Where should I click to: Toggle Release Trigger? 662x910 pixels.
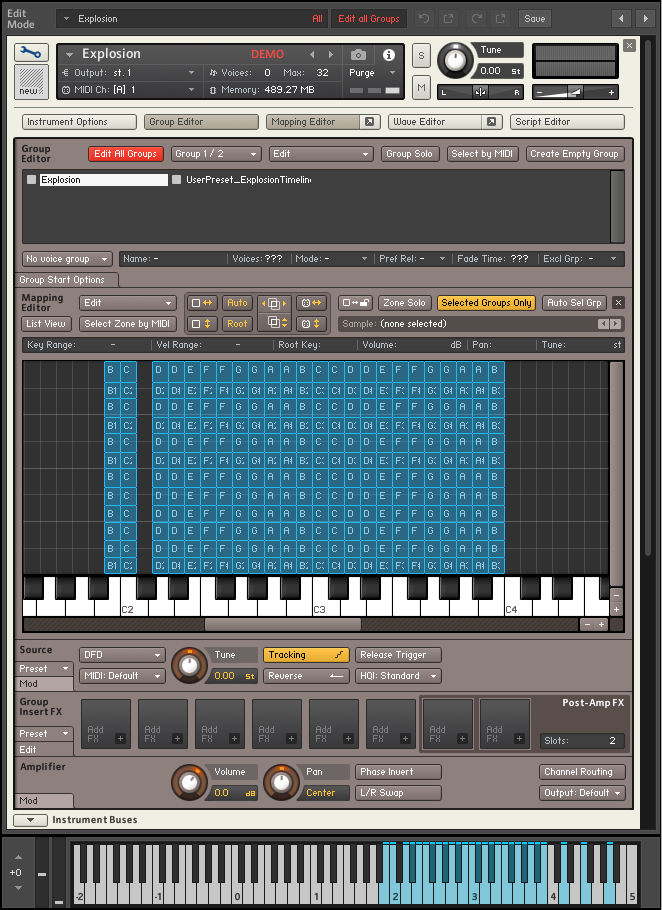click(x=398, y=655)
